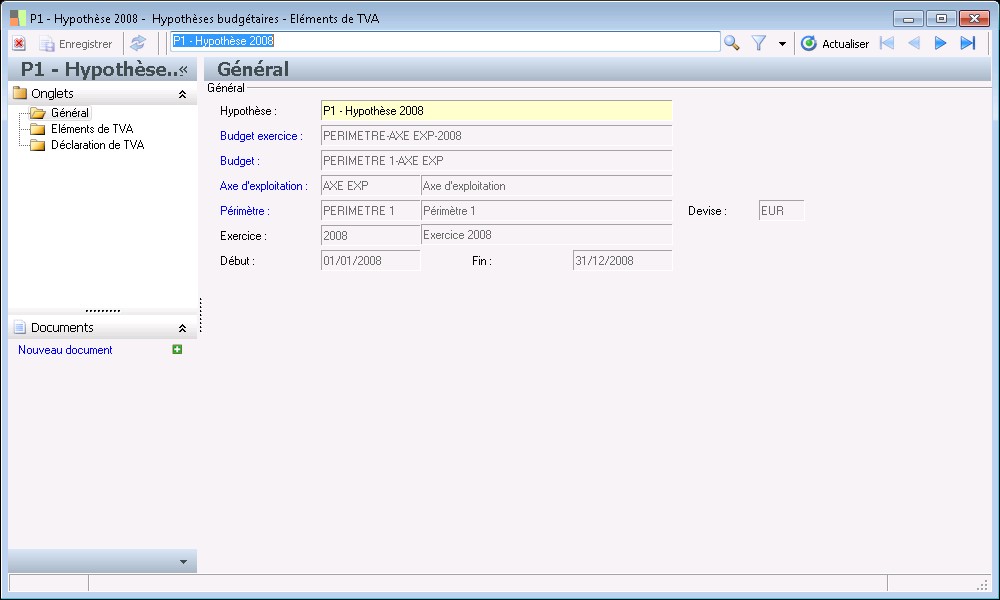Click the Exercice 2008 description field
Screen dimensions: 1000x600
point(547,235)
